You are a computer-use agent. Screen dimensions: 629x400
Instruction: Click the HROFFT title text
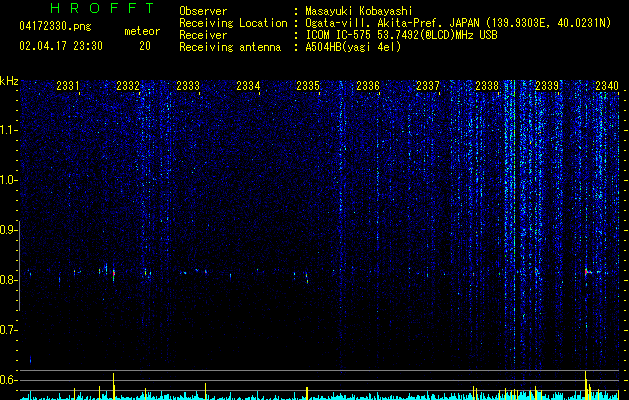(x=103, y=8)
